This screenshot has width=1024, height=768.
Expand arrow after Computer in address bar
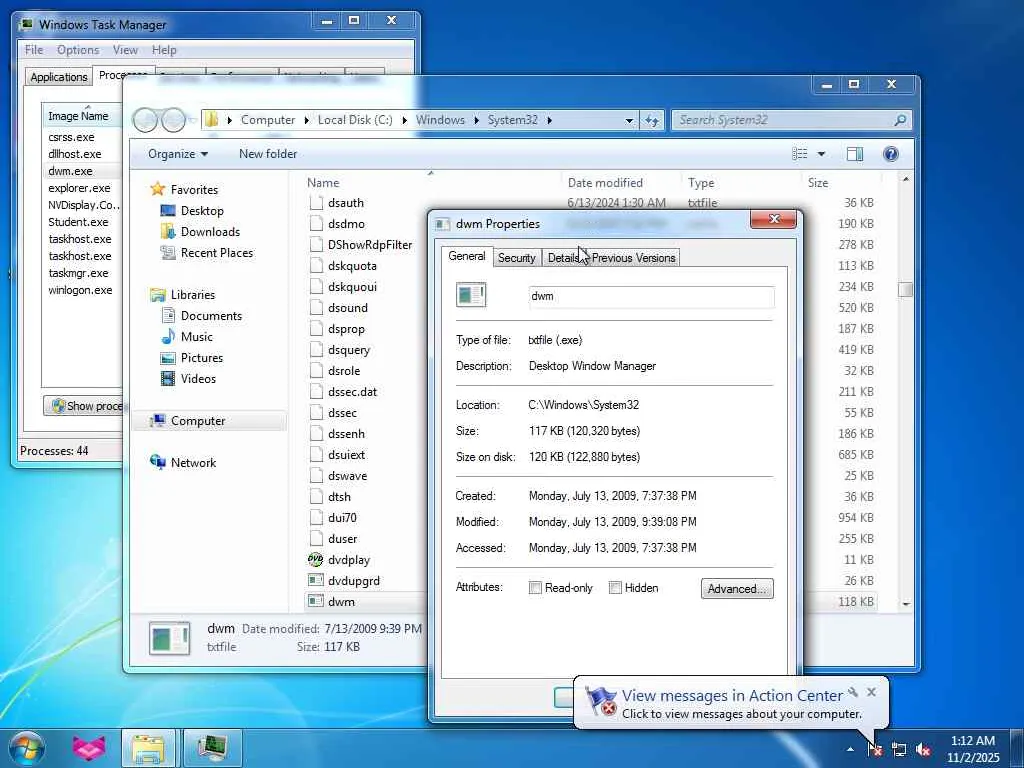click(x=307, y=120)
